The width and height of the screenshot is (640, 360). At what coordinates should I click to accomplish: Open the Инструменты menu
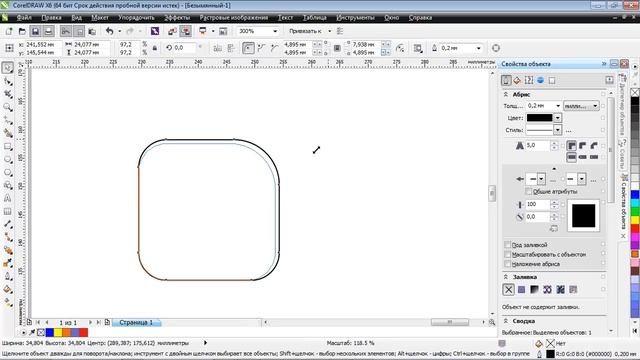point(355,18)
